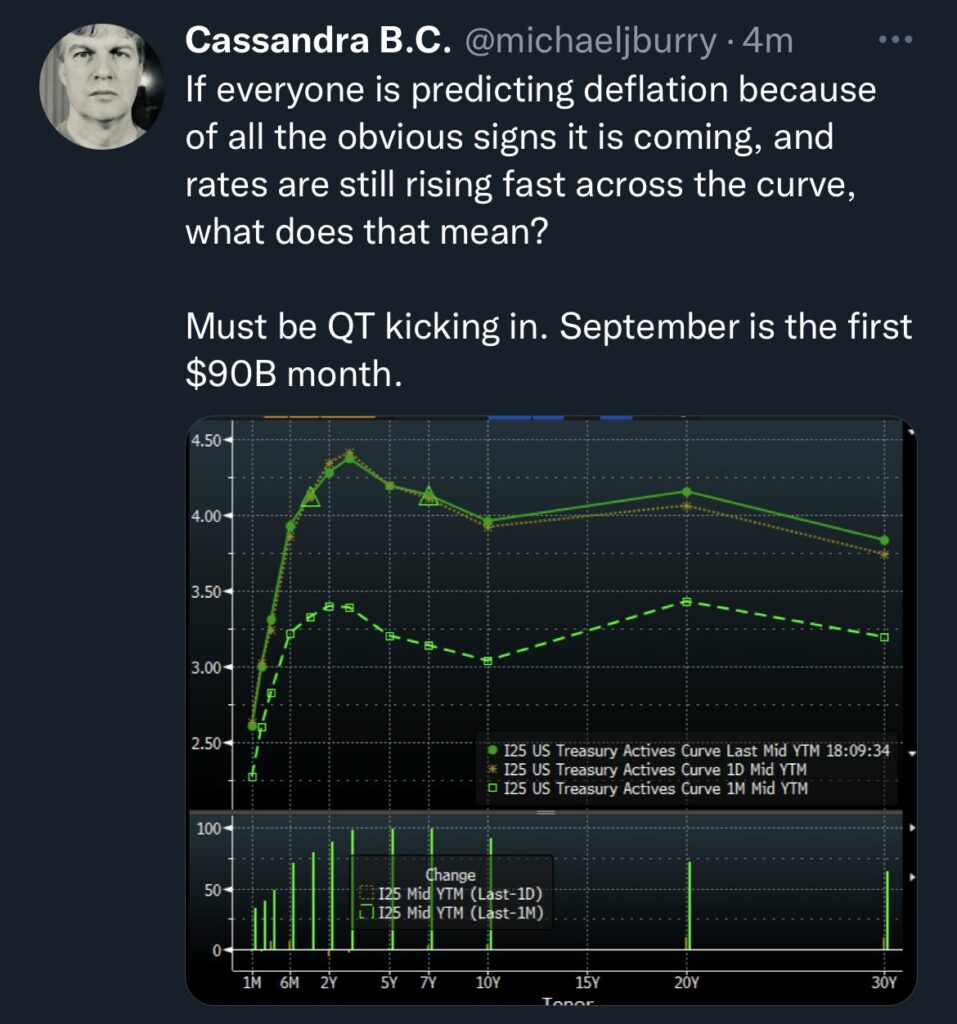The image size is (957, 1024).
Task: Click the 30Y label on the tenor axis
Action: tap(884, 983)
